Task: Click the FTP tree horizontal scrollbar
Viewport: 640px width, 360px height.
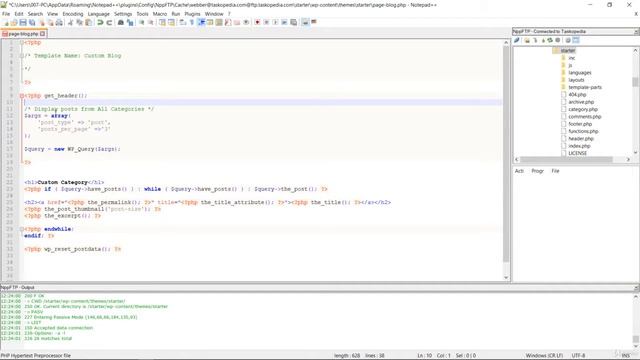Action: [x=566, y=160]
